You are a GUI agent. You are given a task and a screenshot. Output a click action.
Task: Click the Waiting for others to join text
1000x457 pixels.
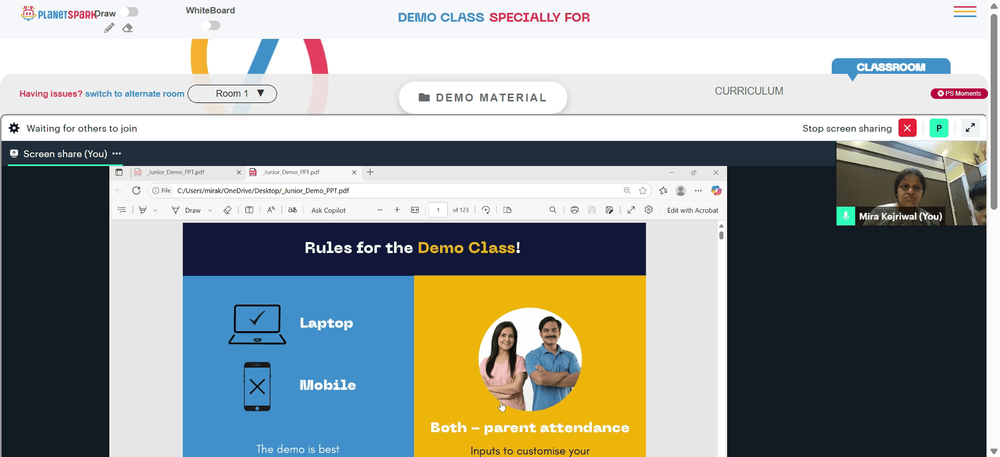[x=82, y=128]
